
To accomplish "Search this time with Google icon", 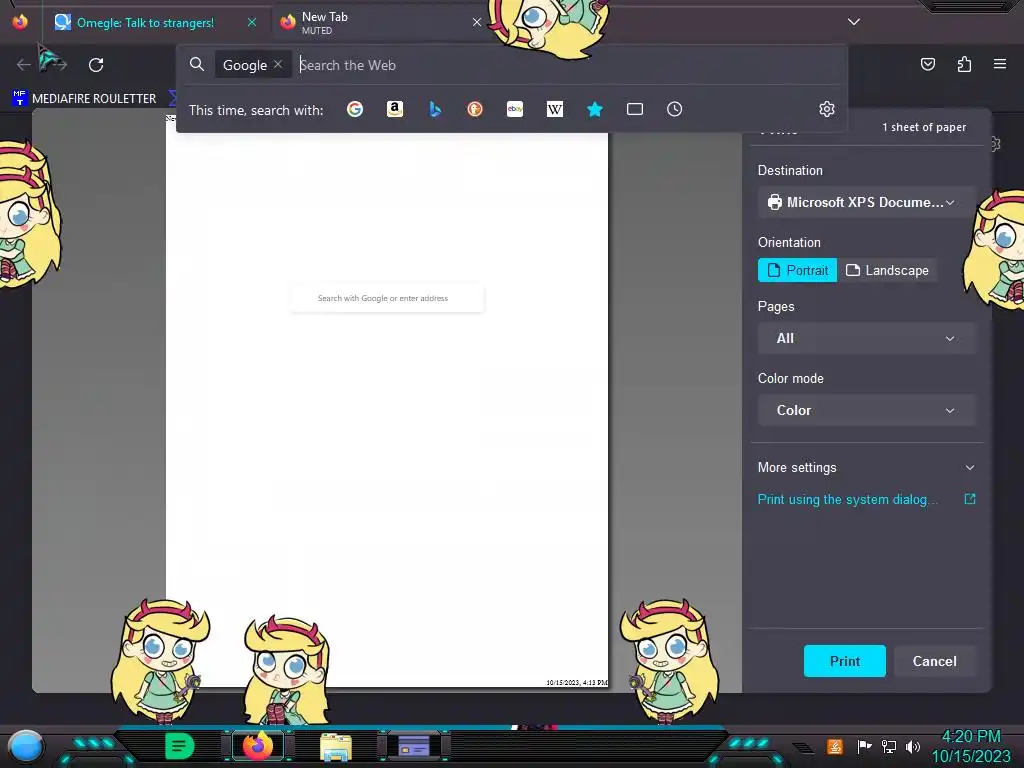I will pos(355,109).
